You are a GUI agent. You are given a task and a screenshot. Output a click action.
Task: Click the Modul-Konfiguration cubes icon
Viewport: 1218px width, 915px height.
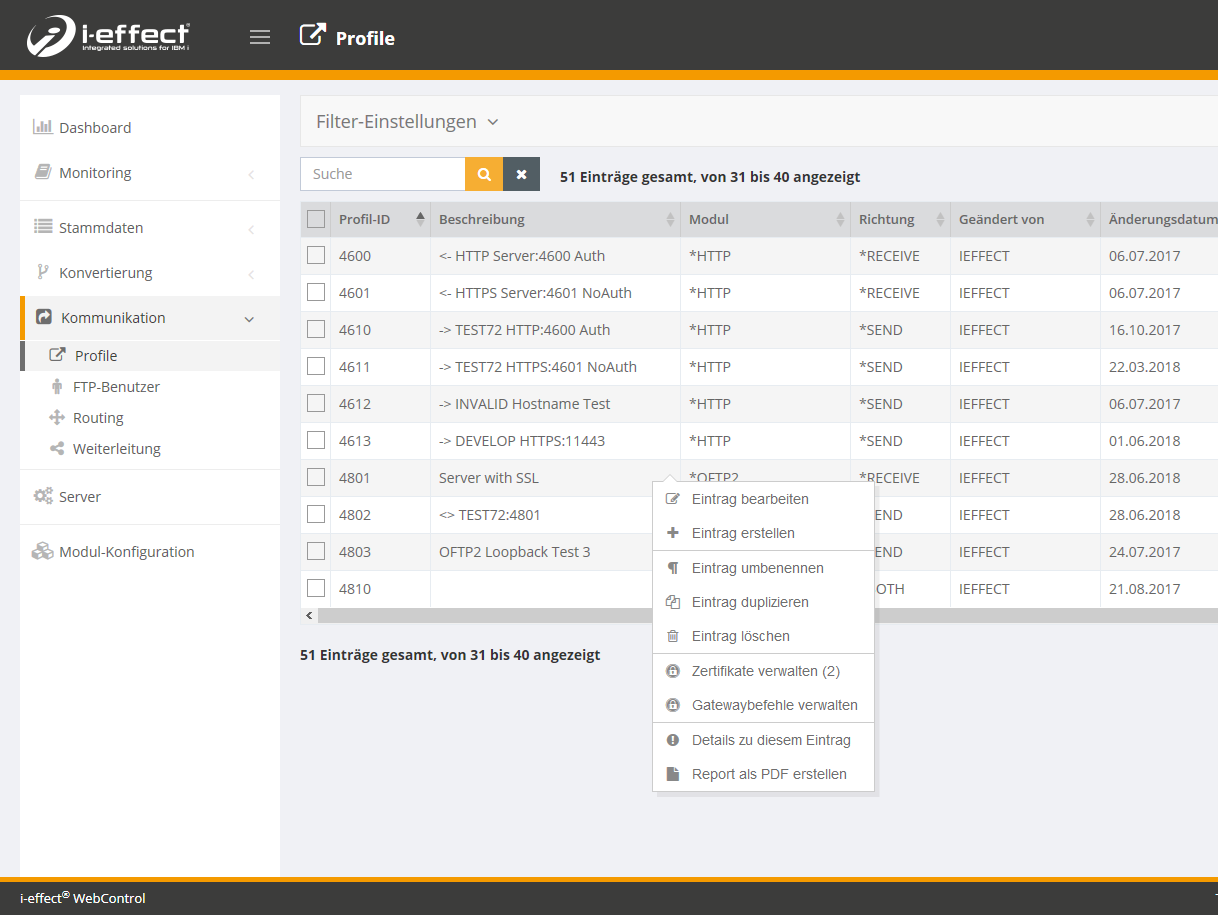43,551
